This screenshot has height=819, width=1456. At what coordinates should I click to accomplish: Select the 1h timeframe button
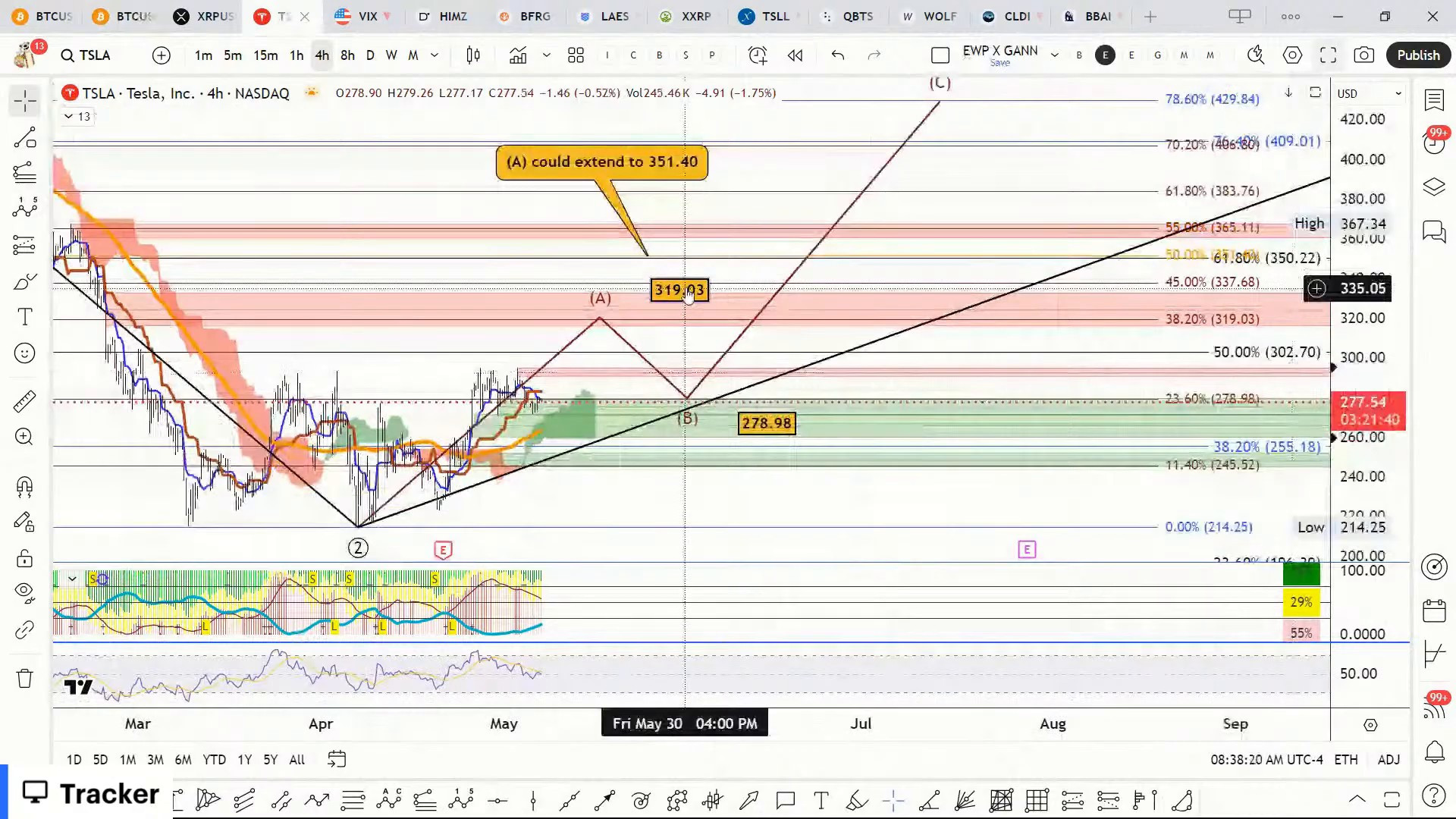click(x=297, y=55)
